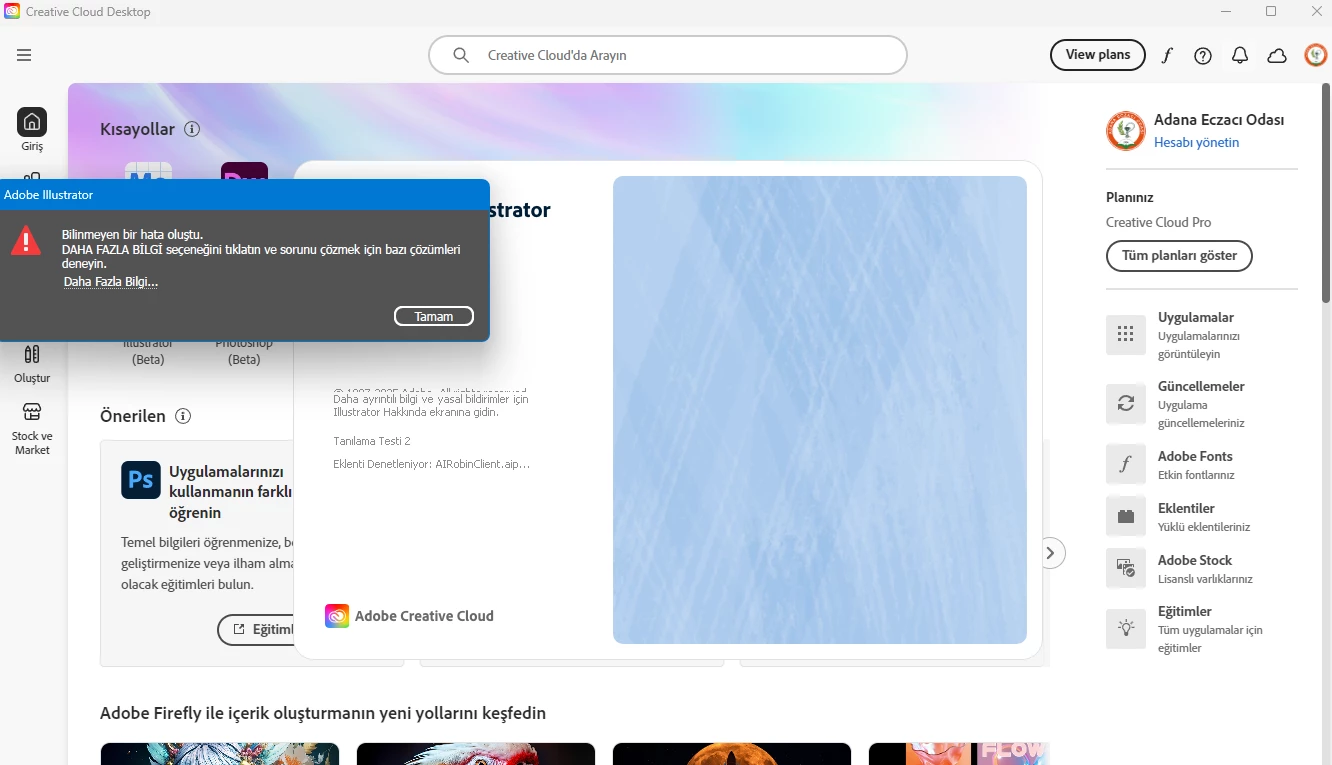Click the main window vertical scrollbar
This screenshot has width=1332, height=765.
(x=1326, y=191)
